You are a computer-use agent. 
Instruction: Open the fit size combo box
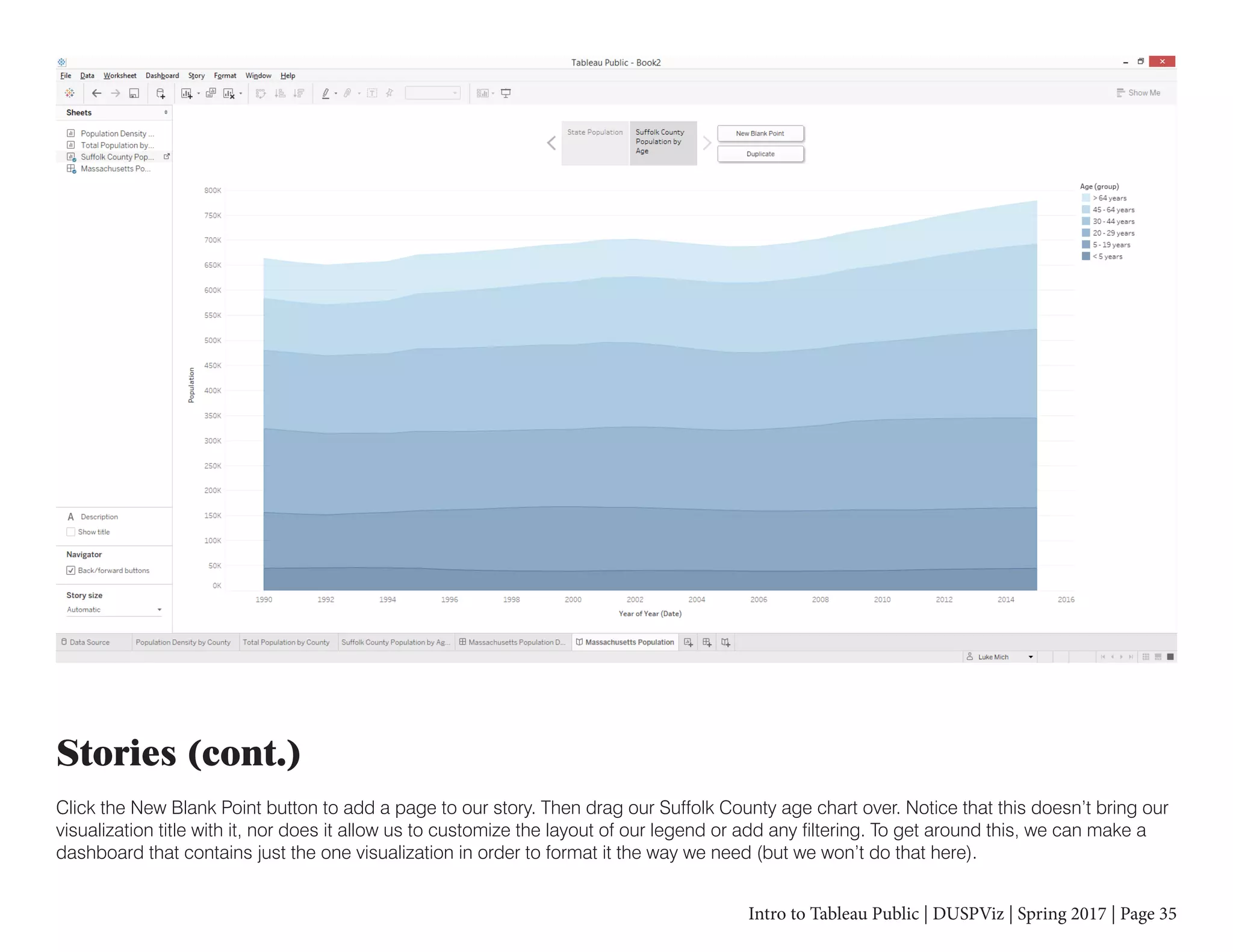(x=433, y=93)
